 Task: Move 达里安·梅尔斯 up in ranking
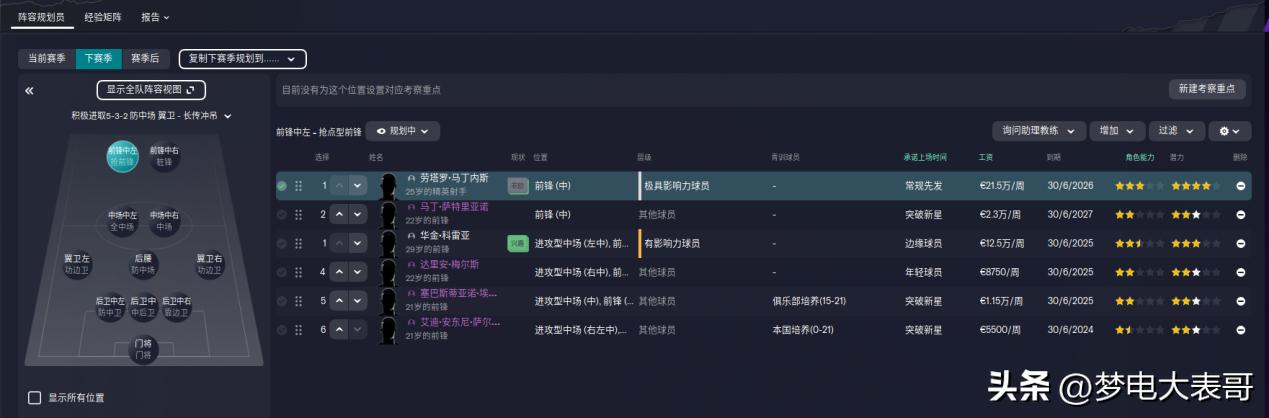click(338, 272)
